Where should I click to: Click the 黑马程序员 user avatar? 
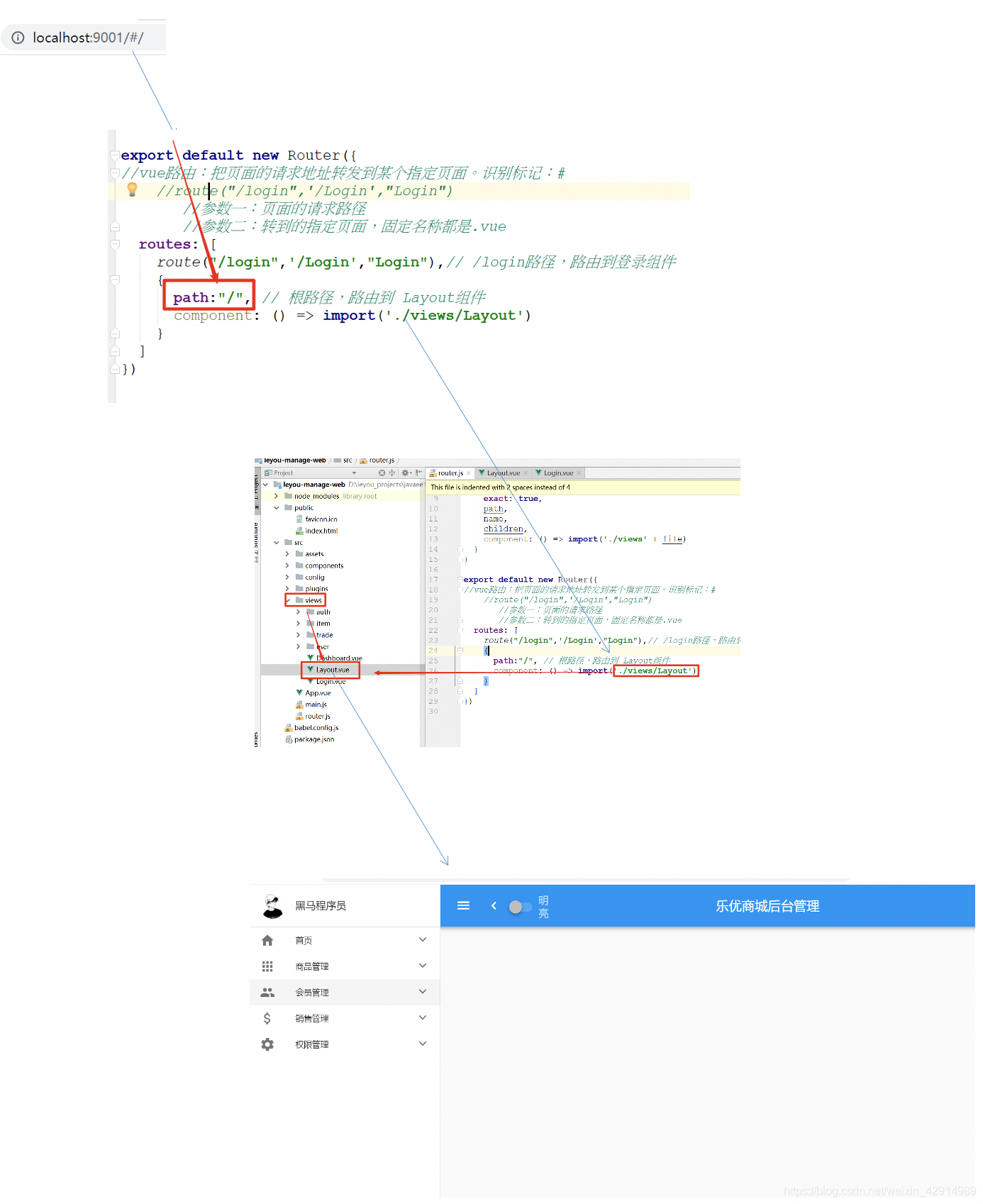tap(272, 905)
